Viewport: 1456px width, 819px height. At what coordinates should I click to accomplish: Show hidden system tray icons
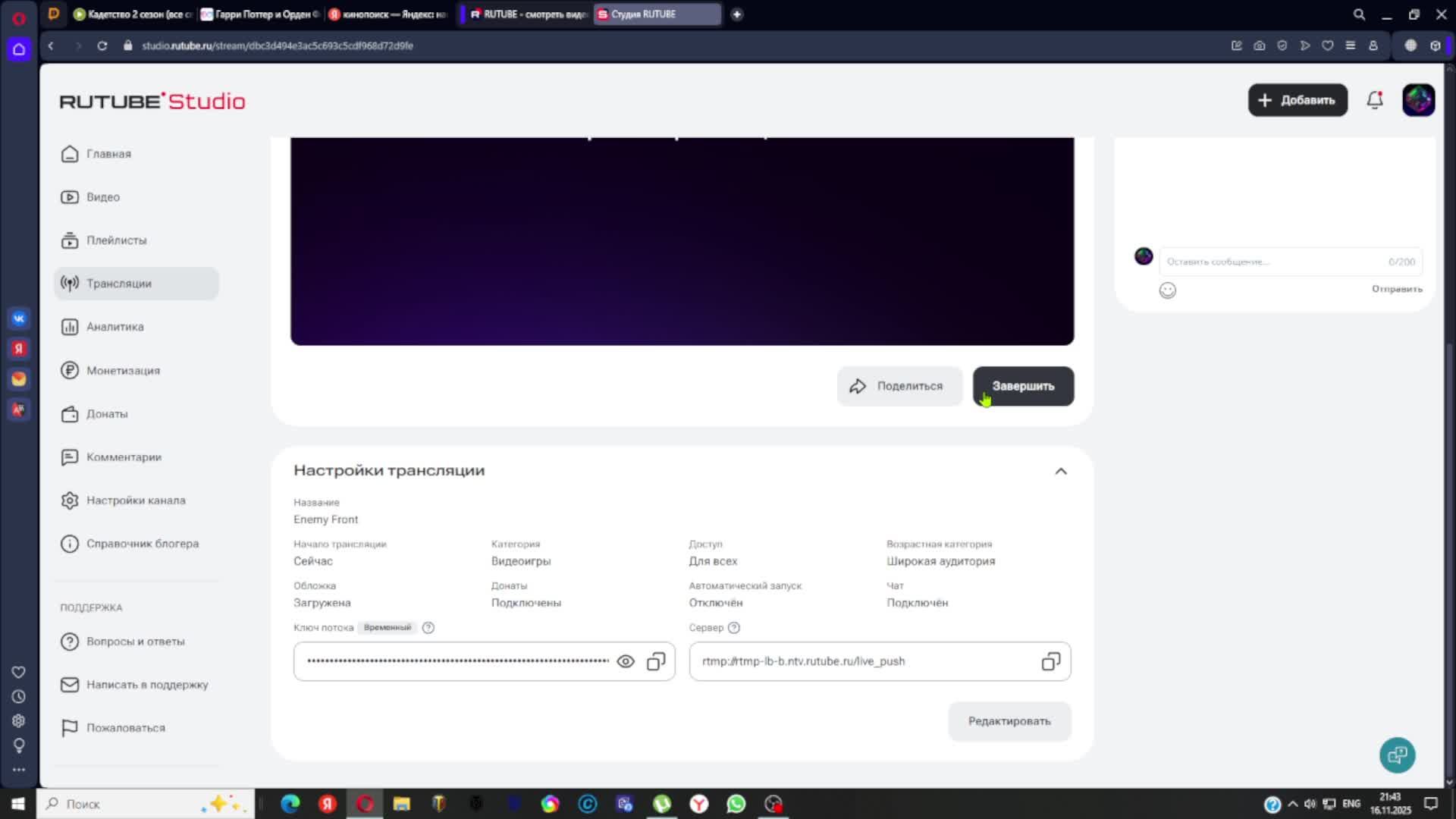point(1293,804)
